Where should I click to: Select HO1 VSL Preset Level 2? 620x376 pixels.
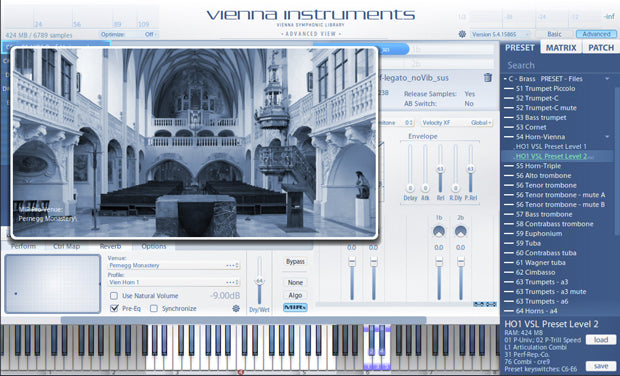(x=551, y=156)
